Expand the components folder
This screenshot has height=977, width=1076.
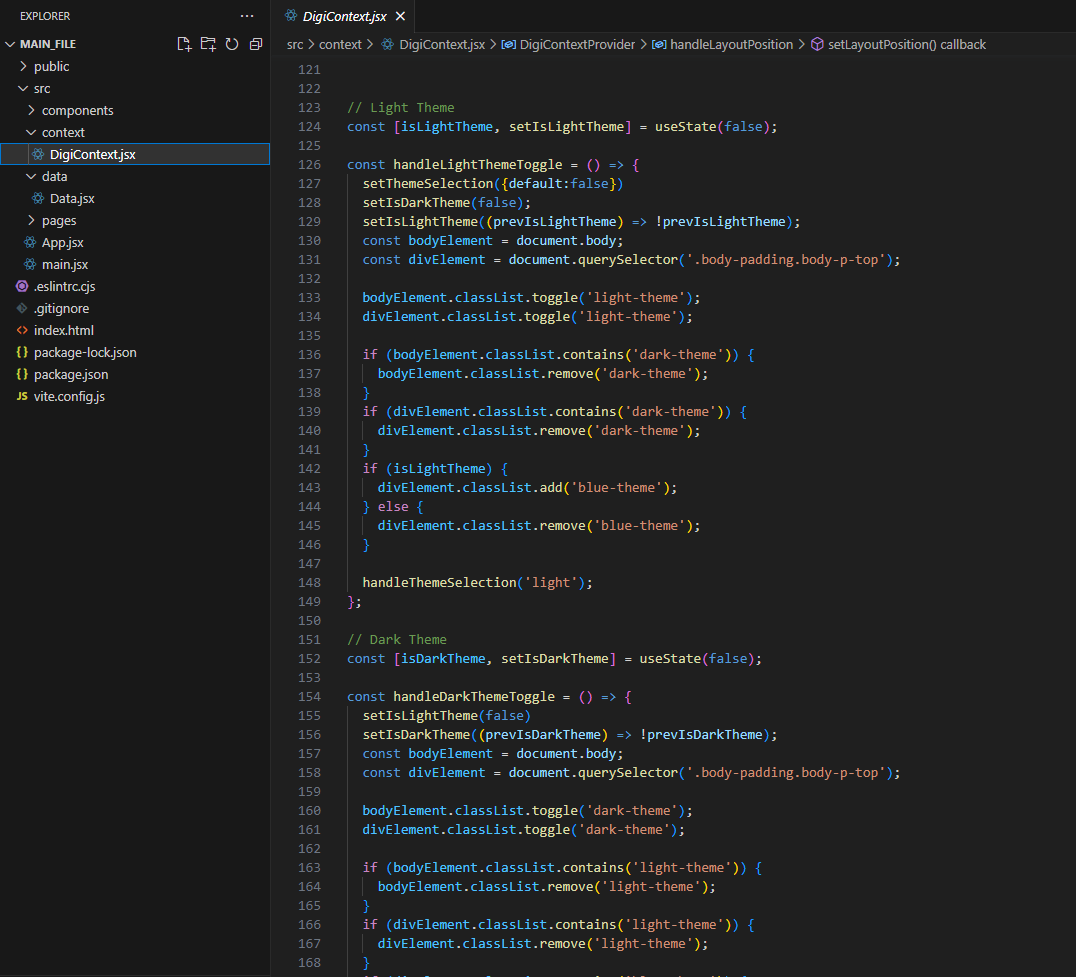[77, 110]
